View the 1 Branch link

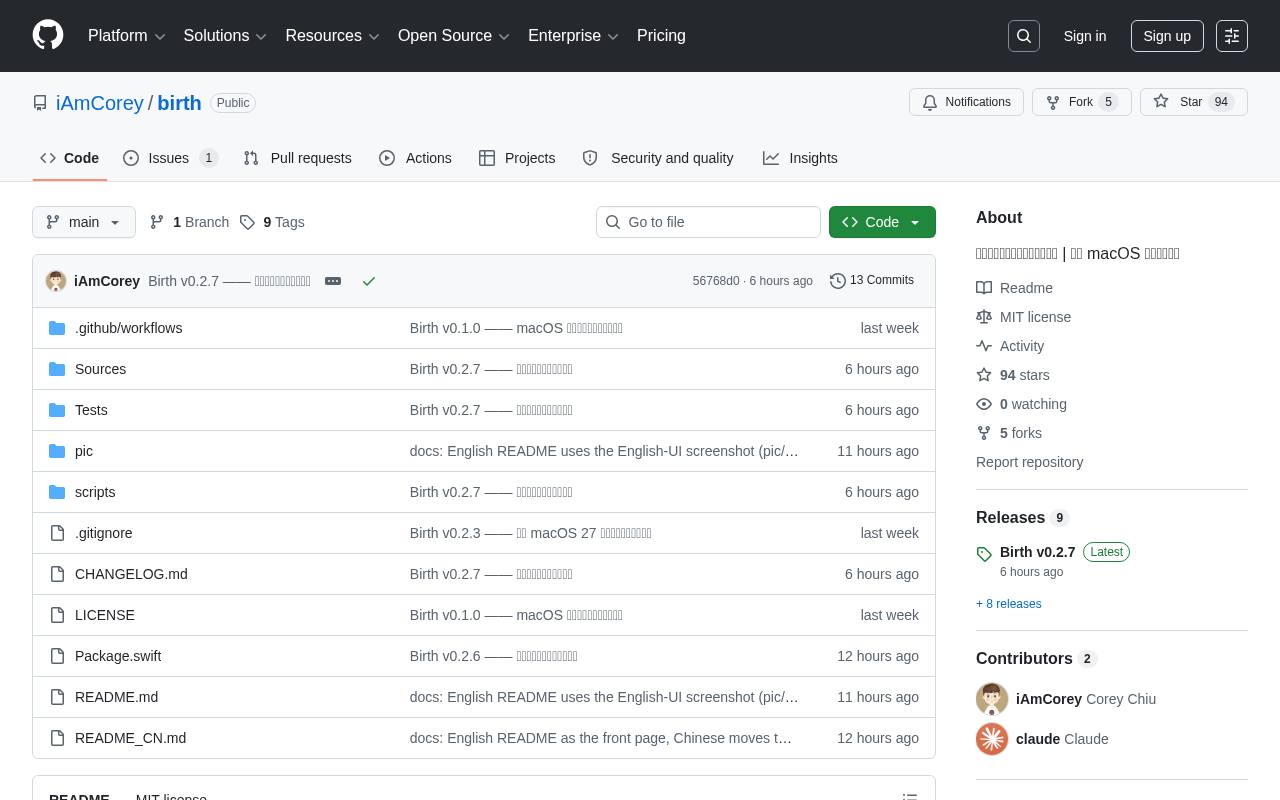pyautogui.click(x=189, y=222)
